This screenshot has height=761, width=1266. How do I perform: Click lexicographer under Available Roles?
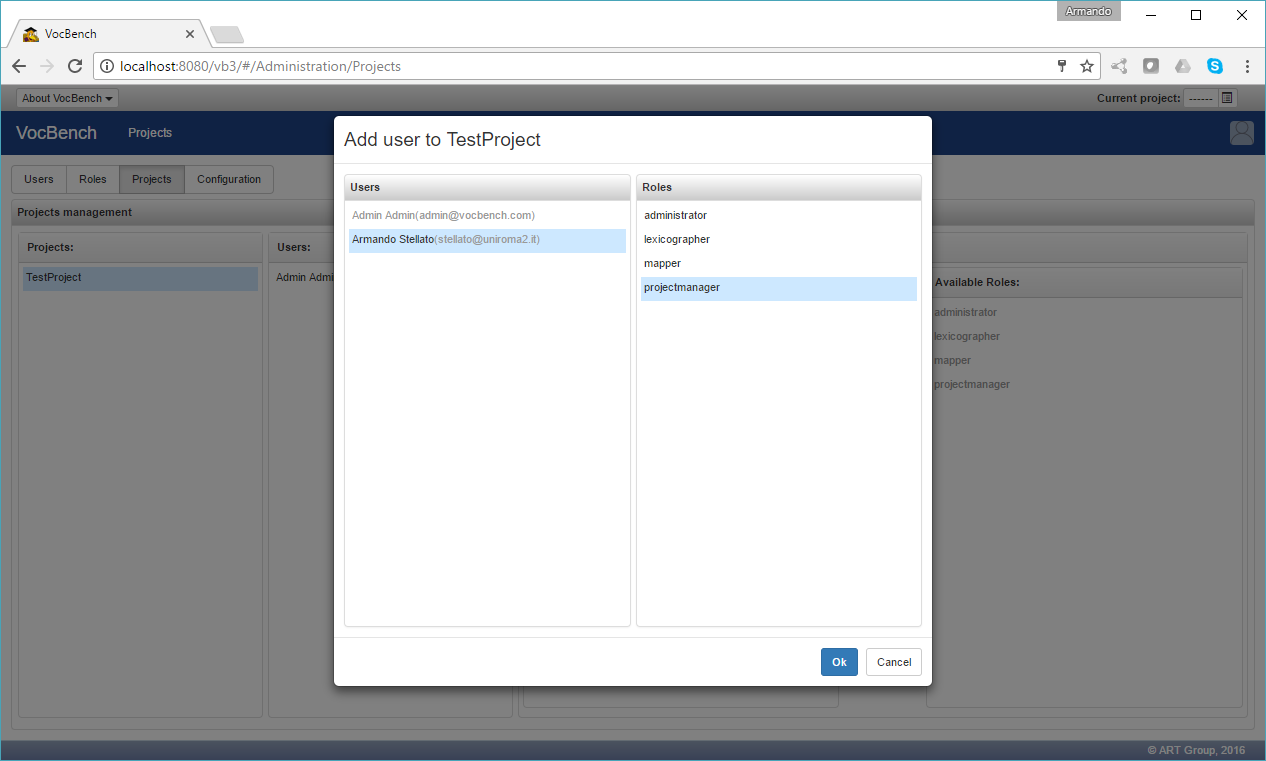click(967, 337)
